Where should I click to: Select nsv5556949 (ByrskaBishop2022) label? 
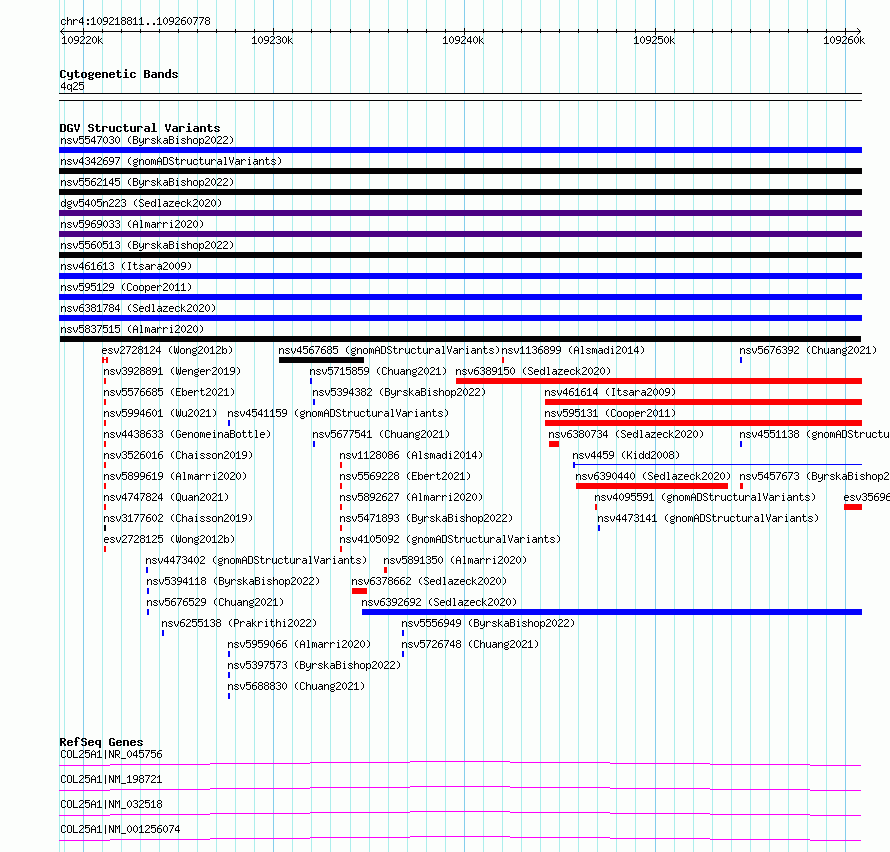coord(488,623)
